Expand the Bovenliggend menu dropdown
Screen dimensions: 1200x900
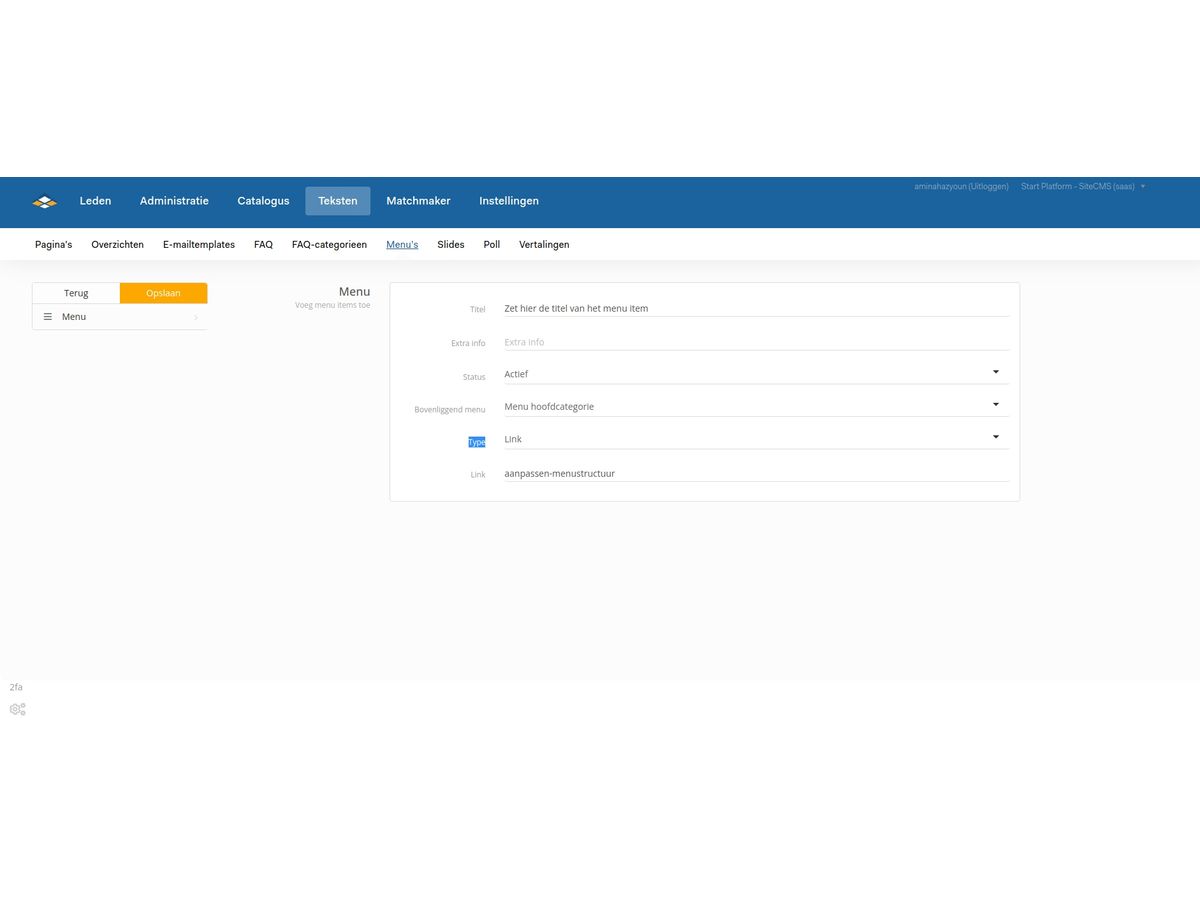pos(755,407)
